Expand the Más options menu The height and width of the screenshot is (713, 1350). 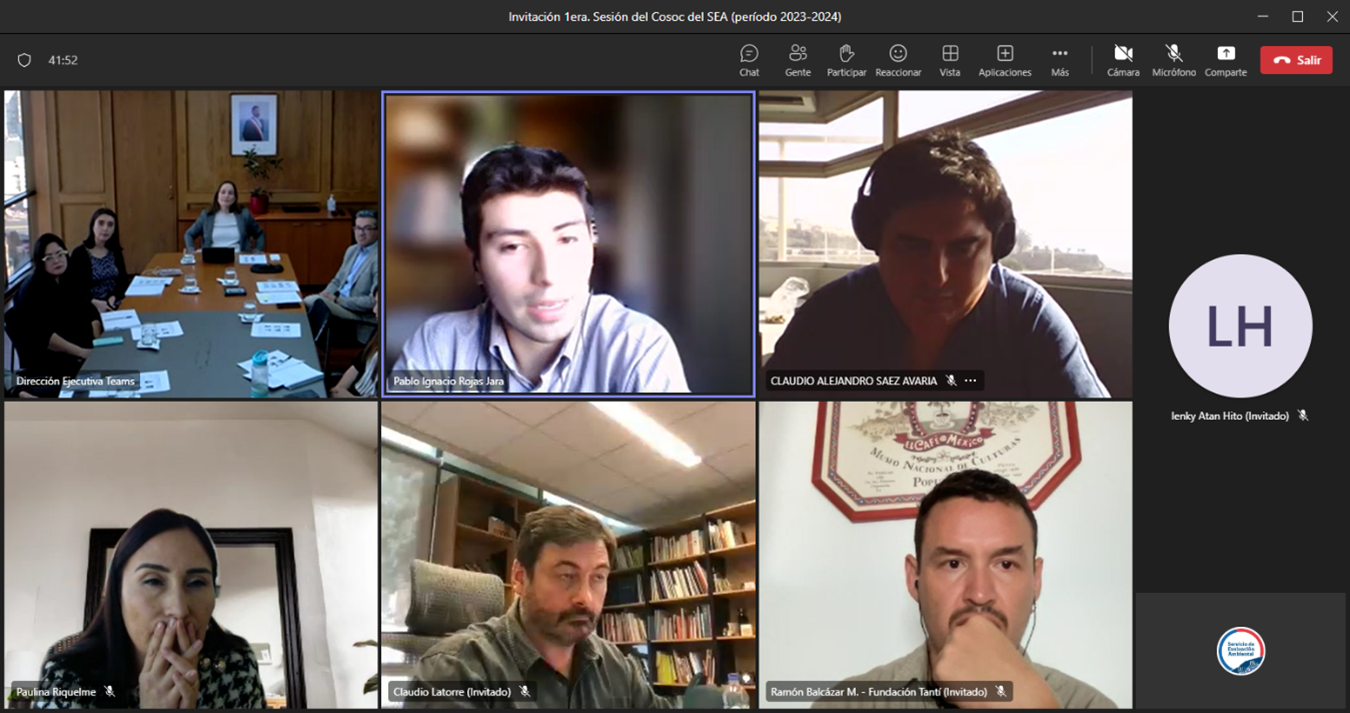coord(1059,59)
